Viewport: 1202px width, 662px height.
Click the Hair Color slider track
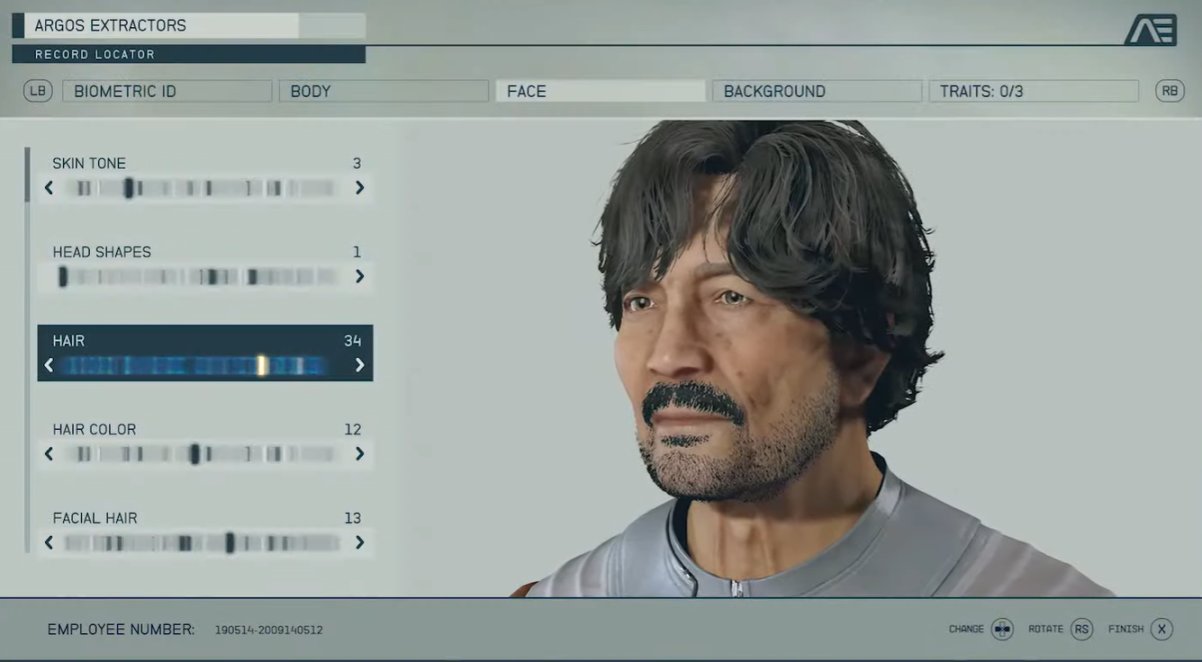click(203, 454)
